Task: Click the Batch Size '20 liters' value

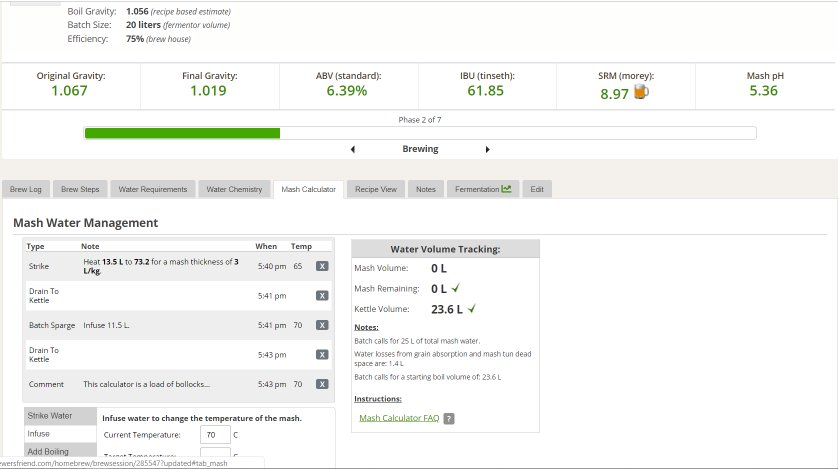Action: (x=143, y=25)
